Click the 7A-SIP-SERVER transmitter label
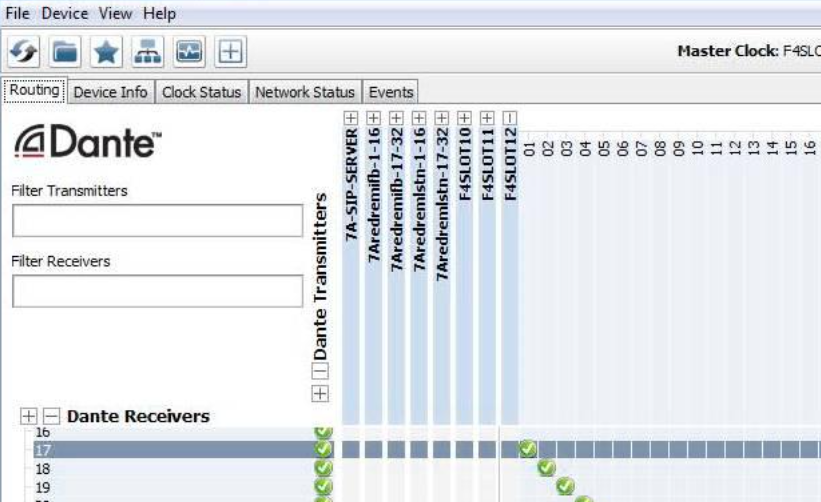 click(351, 184)
